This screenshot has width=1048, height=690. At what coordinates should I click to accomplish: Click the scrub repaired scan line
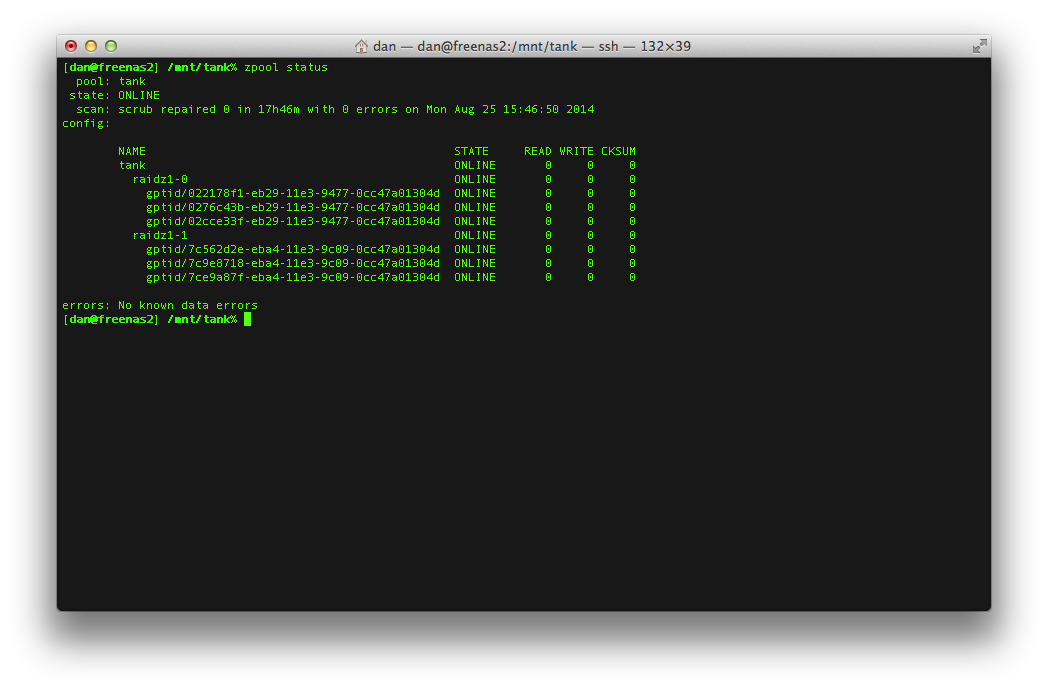(x=335, y=110)
